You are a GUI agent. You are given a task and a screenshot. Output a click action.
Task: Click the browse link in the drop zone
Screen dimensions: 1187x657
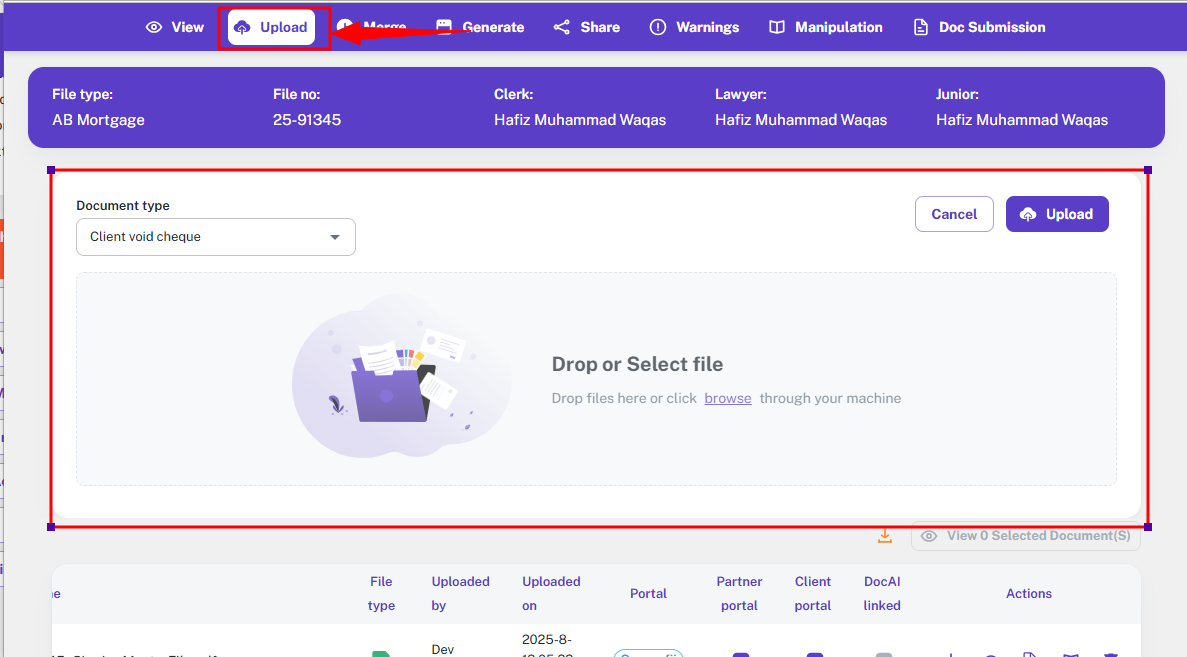coord(727,398)
